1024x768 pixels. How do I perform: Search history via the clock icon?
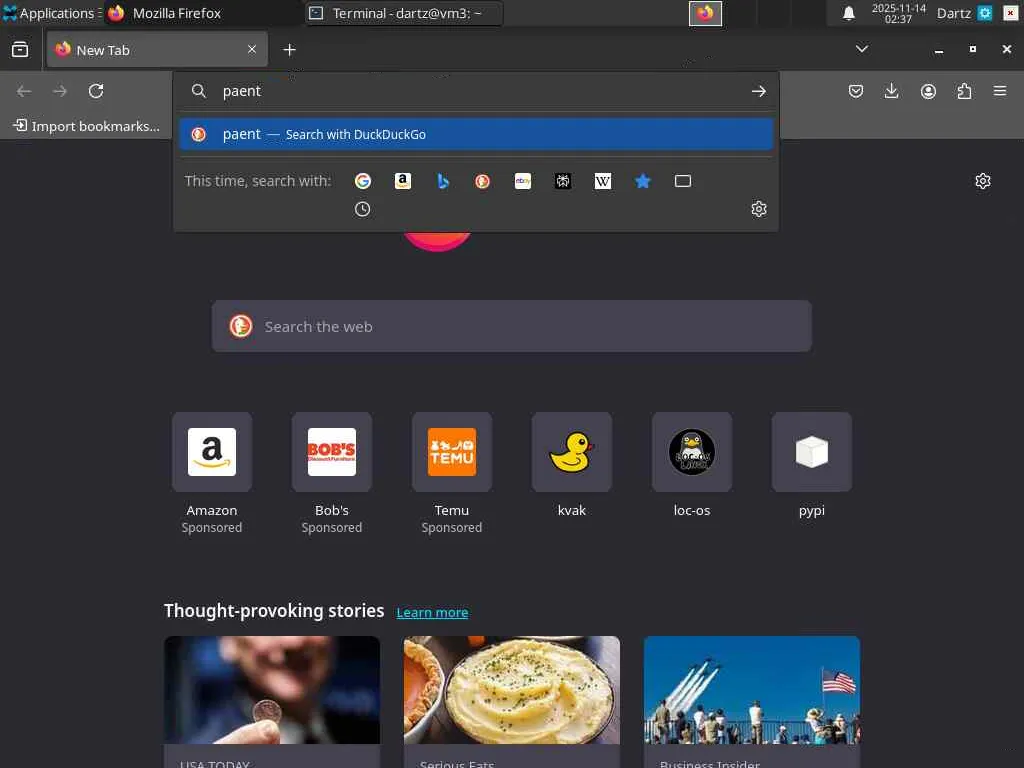coord(362,209)
